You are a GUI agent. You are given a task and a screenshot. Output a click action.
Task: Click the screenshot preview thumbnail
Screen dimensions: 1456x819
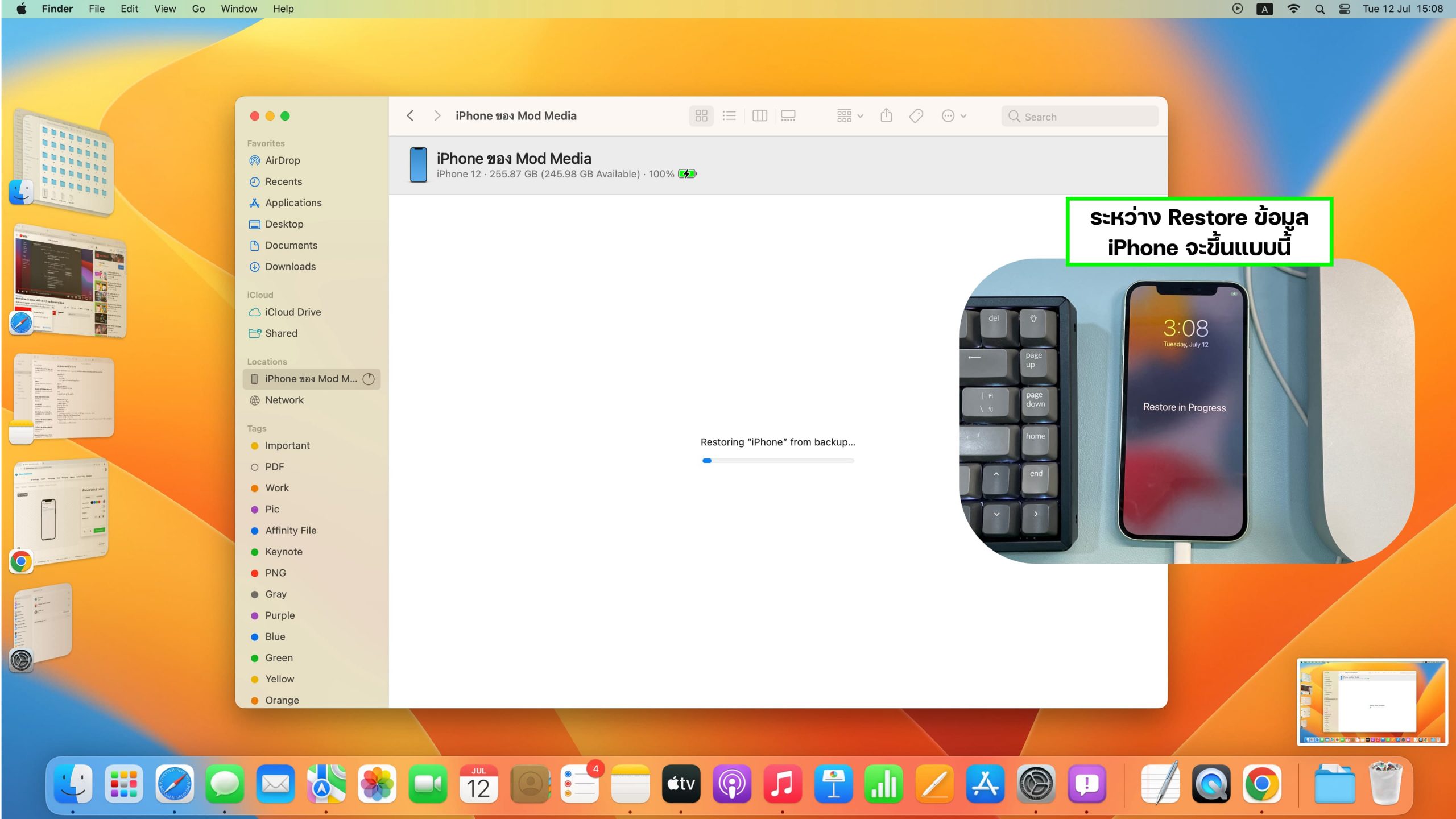(x=1372, y=702)
